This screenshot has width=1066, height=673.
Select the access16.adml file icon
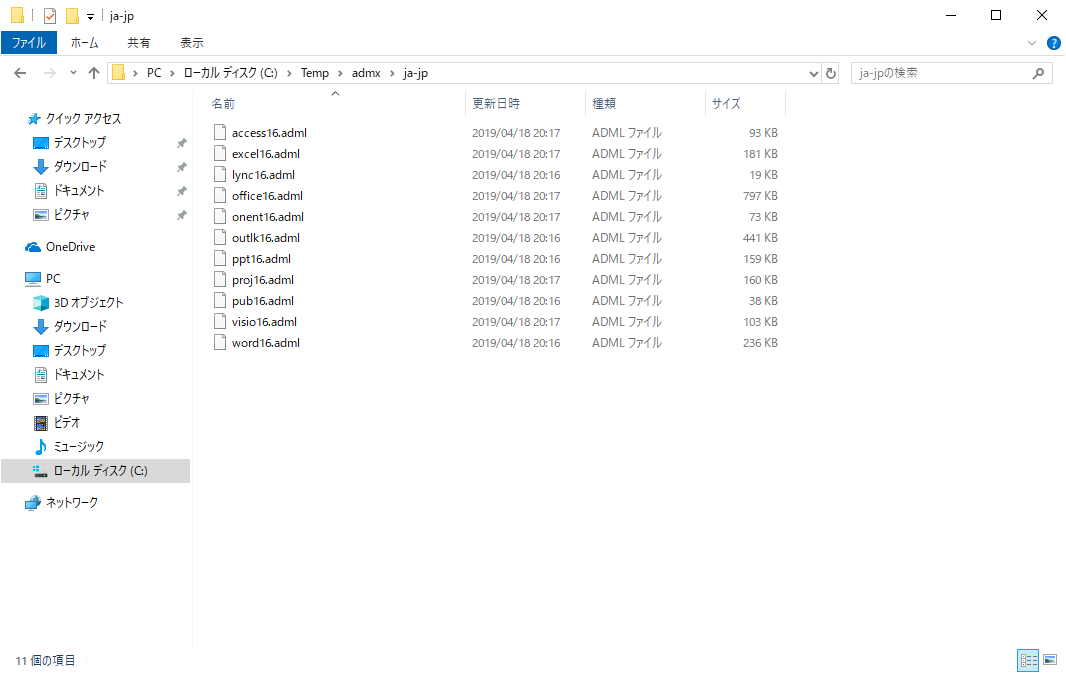click(220, 133)
